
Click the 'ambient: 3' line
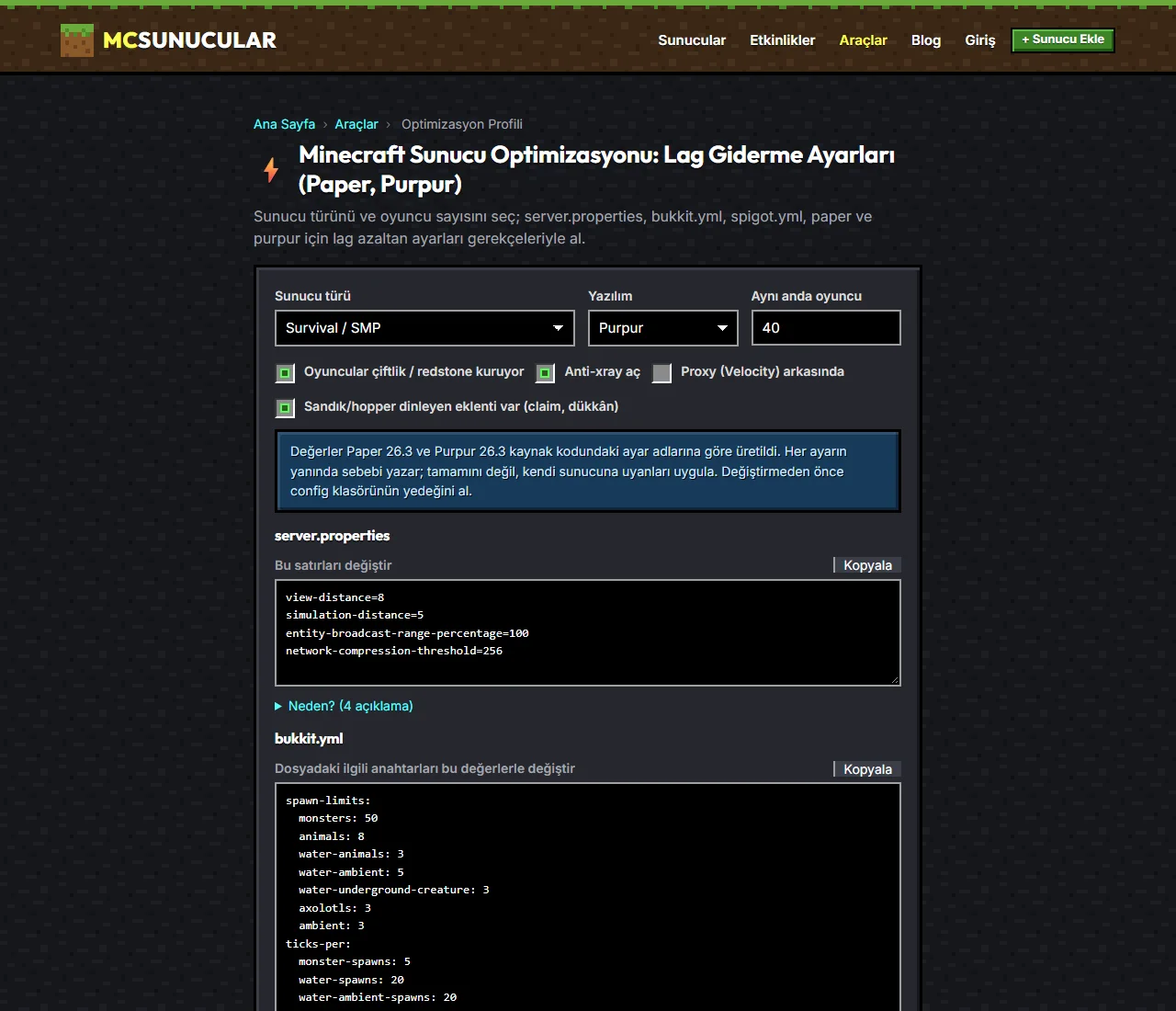pos(332,926)
